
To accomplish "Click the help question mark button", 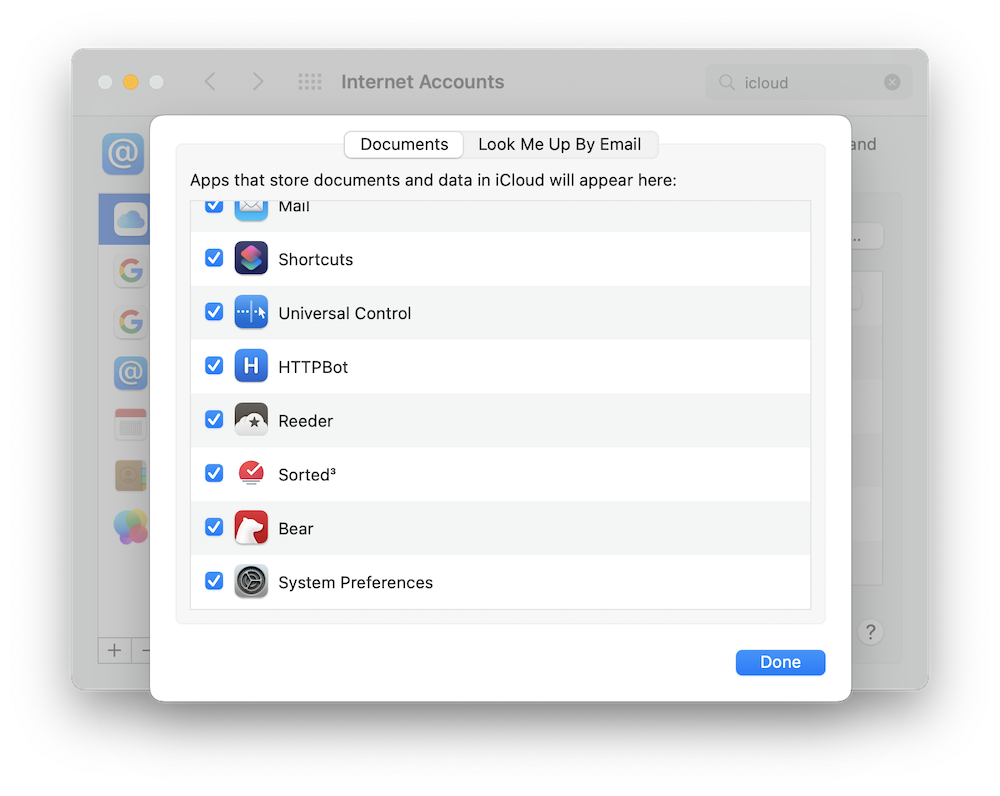I will [x=871, y=632].
